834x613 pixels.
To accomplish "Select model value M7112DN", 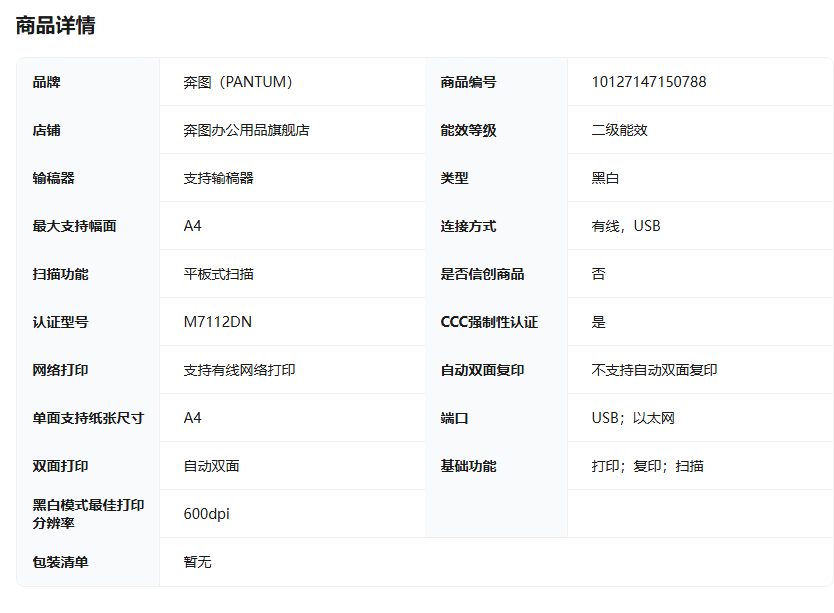I will (218, 322).
